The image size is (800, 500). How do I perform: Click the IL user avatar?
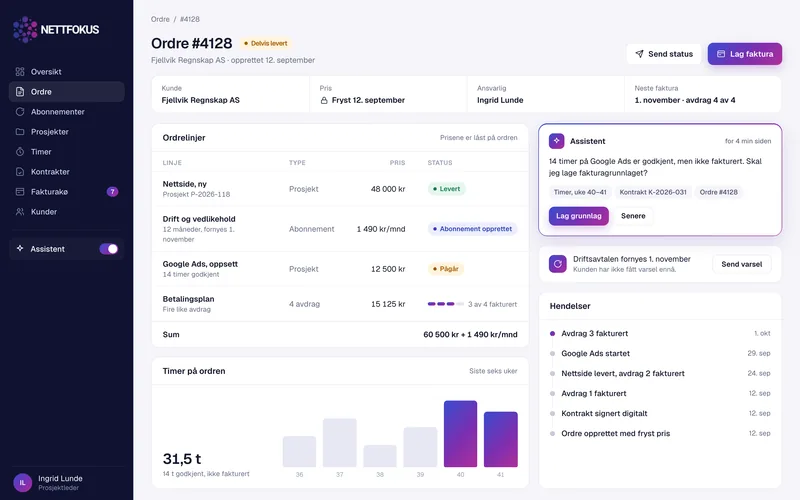pos(22,483)
